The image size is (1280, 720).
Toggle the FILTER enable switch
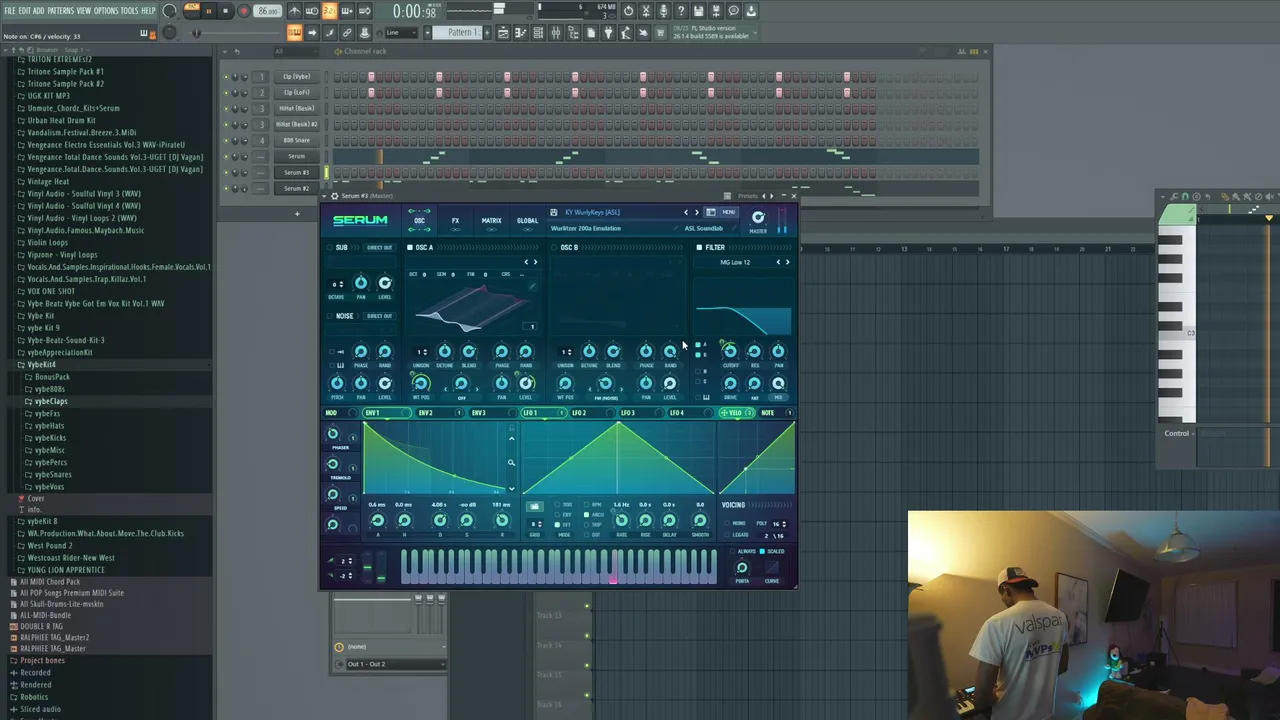click(699, 248)
